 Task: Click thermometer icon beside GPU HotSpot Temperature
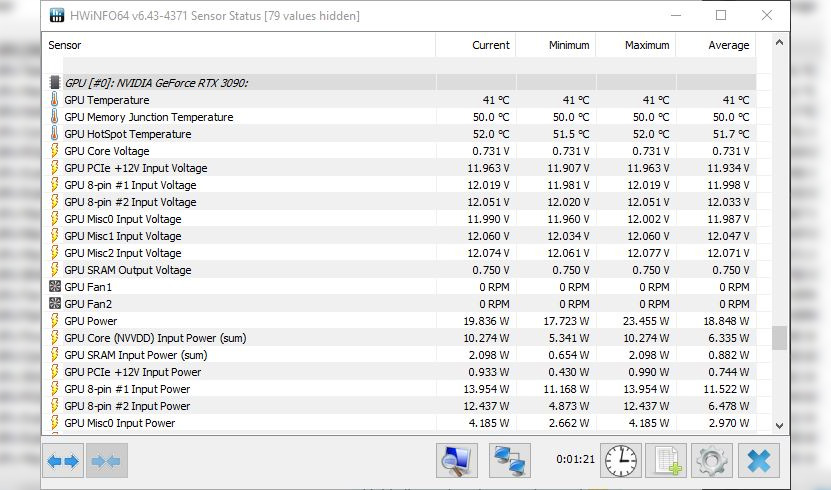(54, 133)
